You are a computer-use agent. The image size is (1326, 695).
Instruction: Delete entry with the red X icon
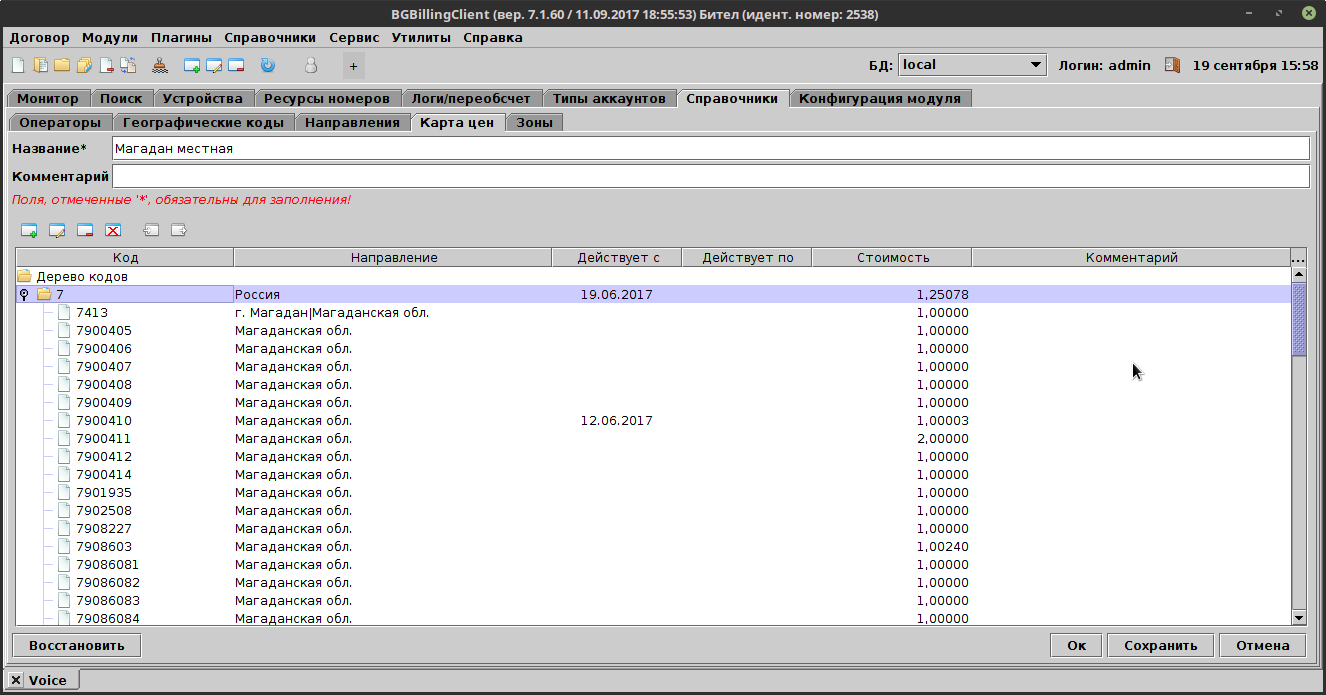click(x=113, y=230)
